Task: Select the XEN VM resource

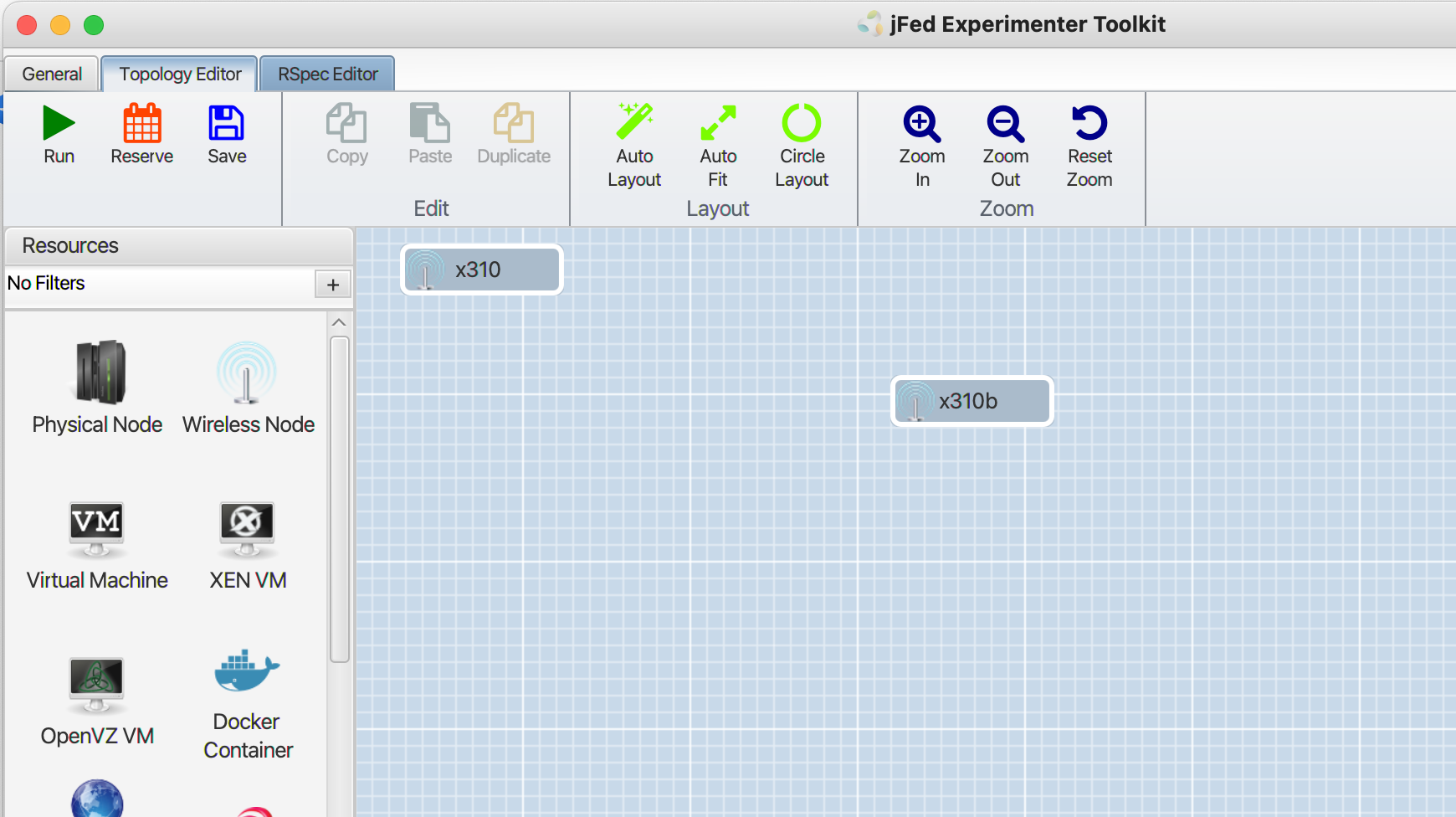Action: coord(248,528)
